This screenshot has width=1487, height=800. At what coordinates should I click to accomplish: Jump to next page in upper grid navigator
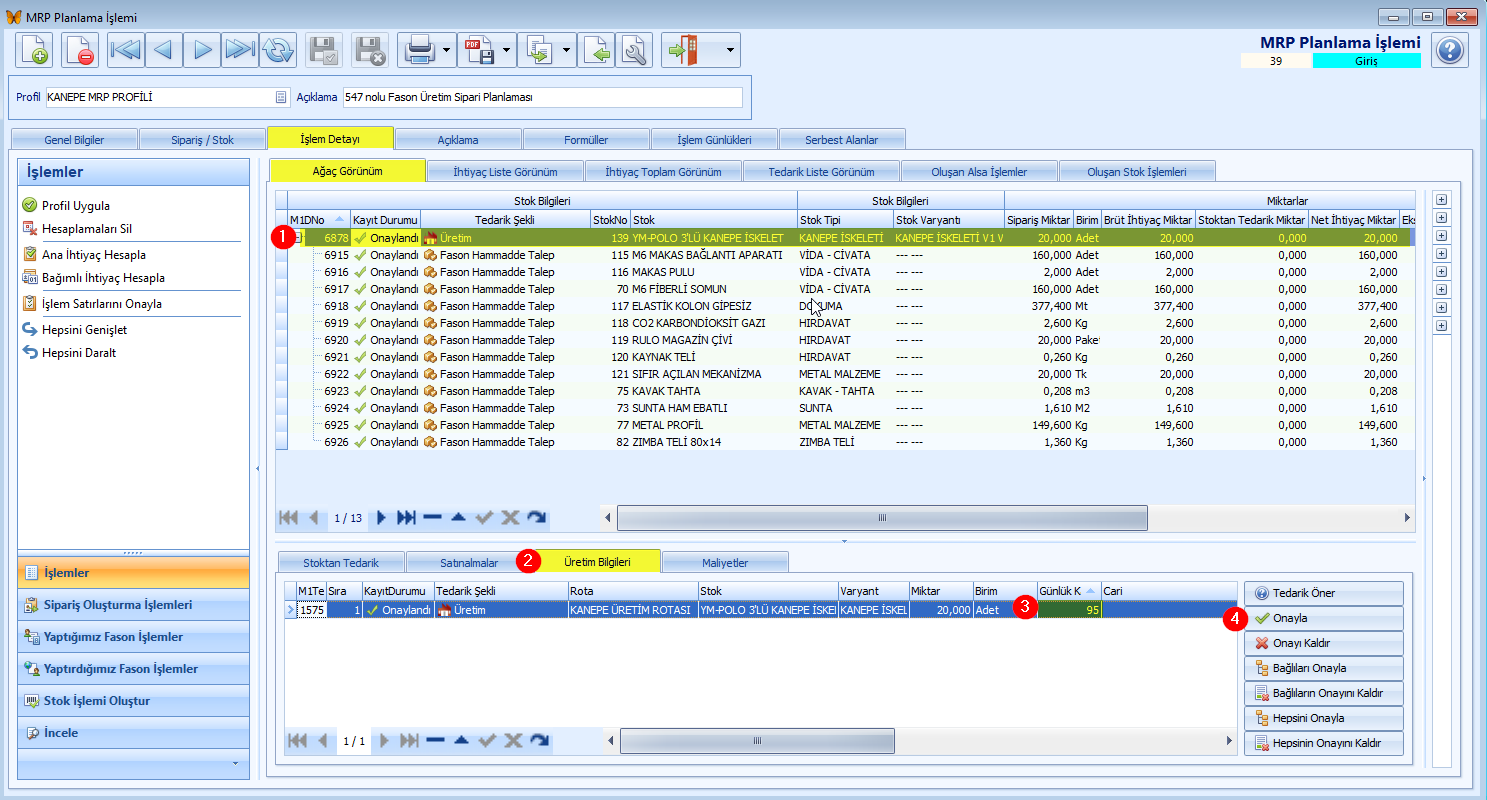coord(382,517)
